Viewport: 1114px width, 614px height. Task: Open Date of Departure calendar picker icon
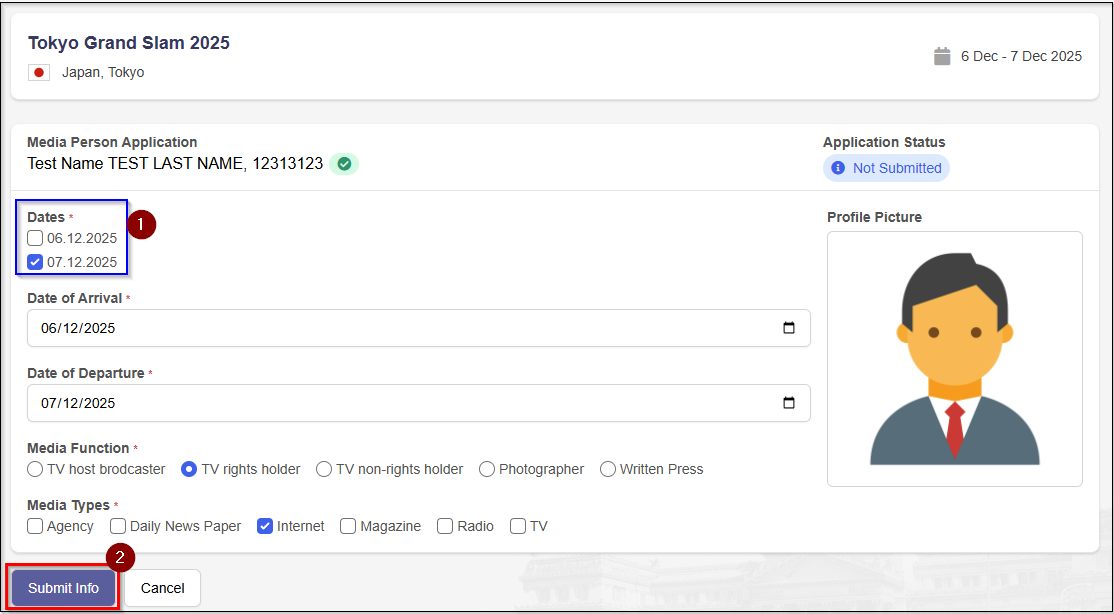(788, 403)
